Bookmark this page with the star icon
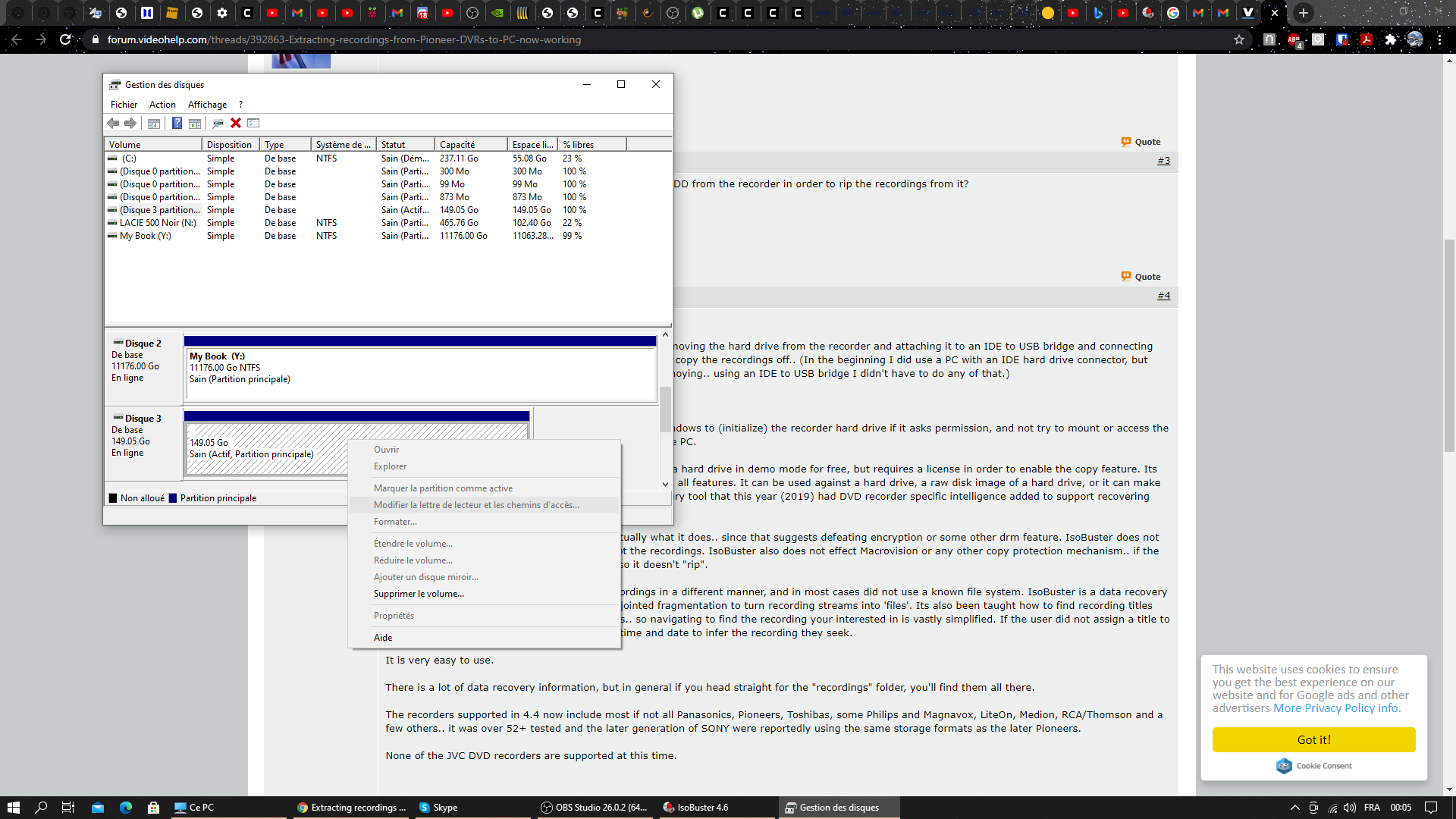The width and height of the screenshot is (1456, 819). (x=1239, y=39)
